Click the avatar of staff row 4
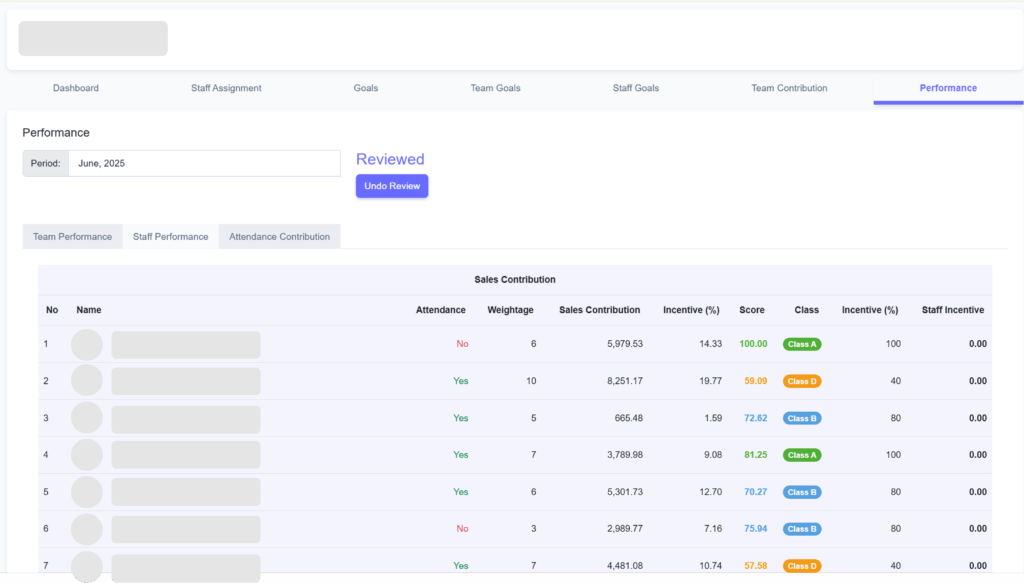Image resolution: width=1024 pixels, height=583 pixels. coord(87,455)
